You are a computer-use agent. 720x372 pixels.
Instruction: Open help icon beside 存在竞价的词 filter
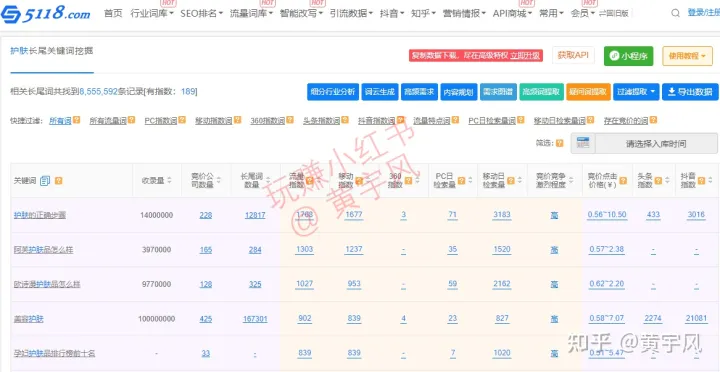pyautogui.click(x=652, y=120)
